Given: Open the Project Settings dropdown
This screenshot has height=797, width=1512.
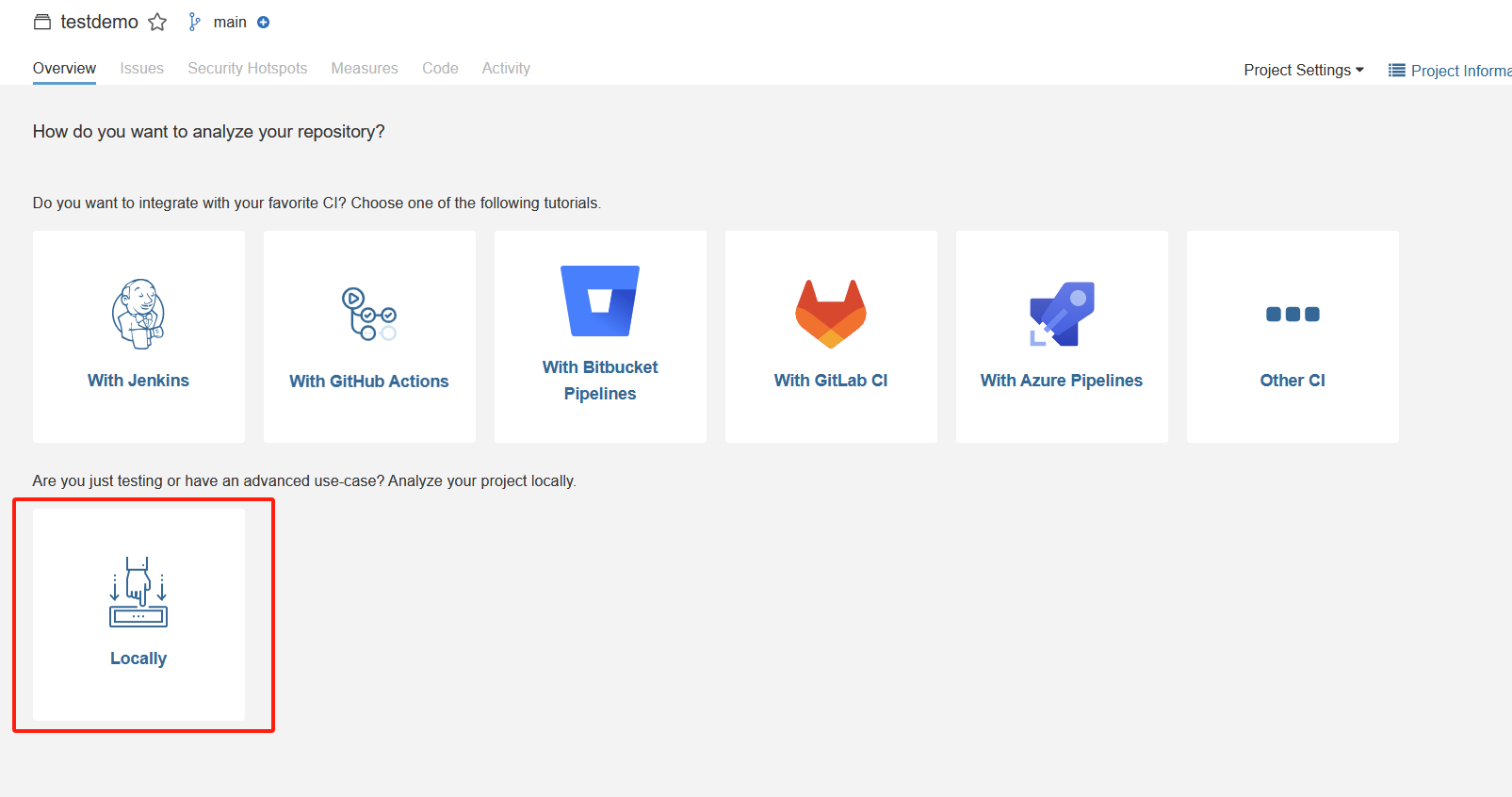Looking at the screenshot, I should click(x=1304, y=70).
